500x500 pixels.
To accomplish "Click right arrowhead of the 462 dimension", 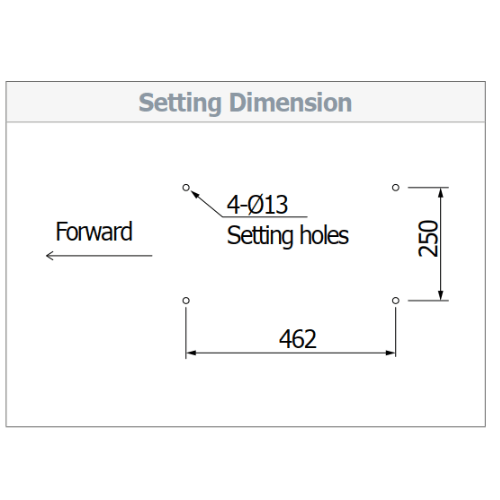I will click(390, 353).
